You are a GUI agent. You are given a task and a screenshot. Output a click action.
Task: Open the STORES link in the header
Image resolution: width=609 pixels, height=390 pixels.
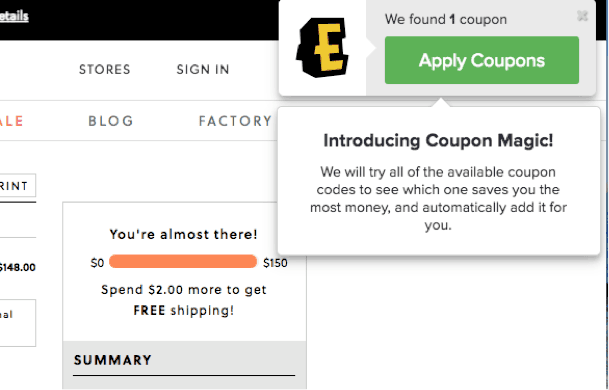(x=104, y=70)
